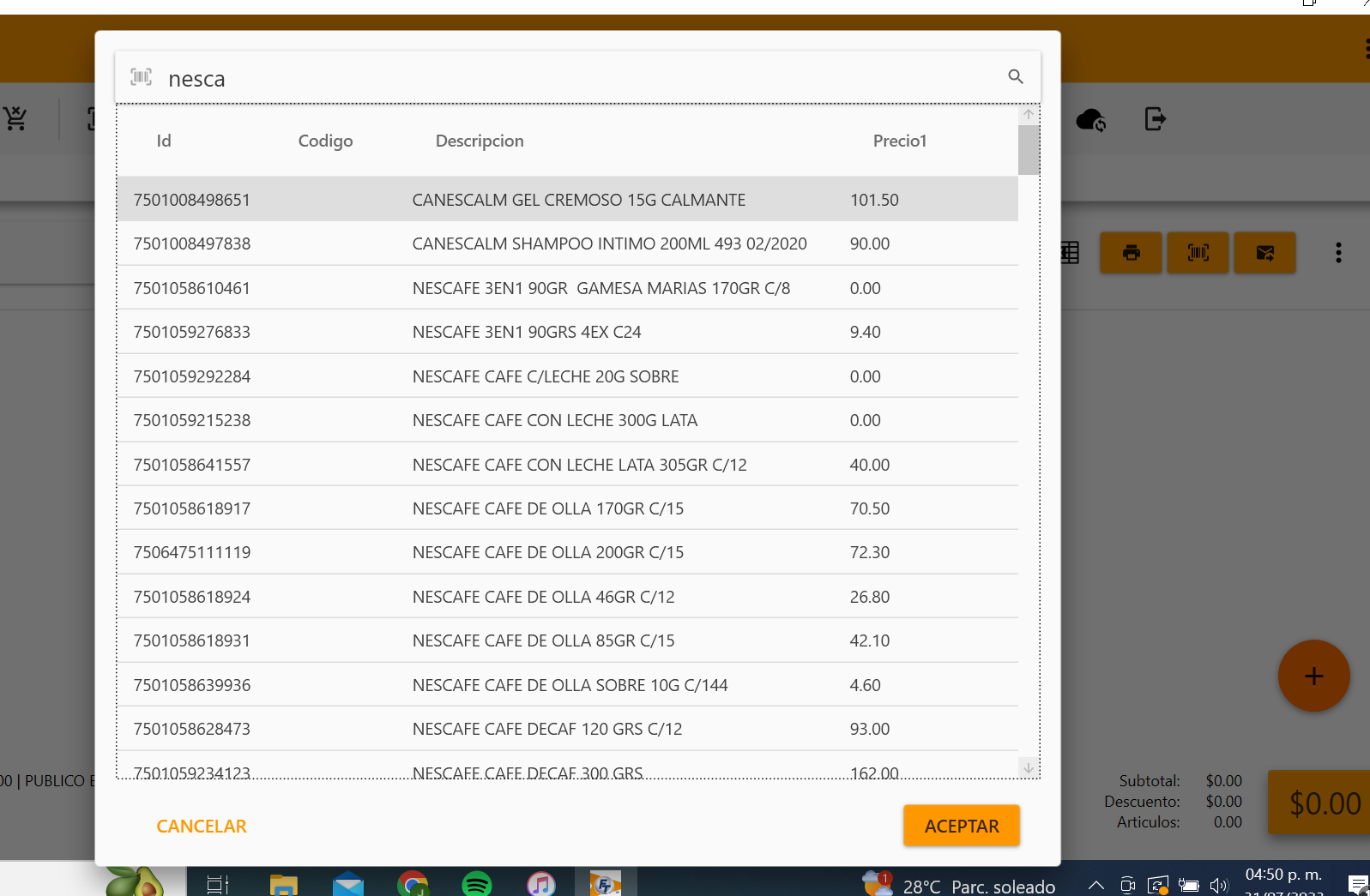Select CANESCALM SHAMPOO INTIMO 200ML row
The height and width of the screenshot is (896, 1370).
(568, 244)
